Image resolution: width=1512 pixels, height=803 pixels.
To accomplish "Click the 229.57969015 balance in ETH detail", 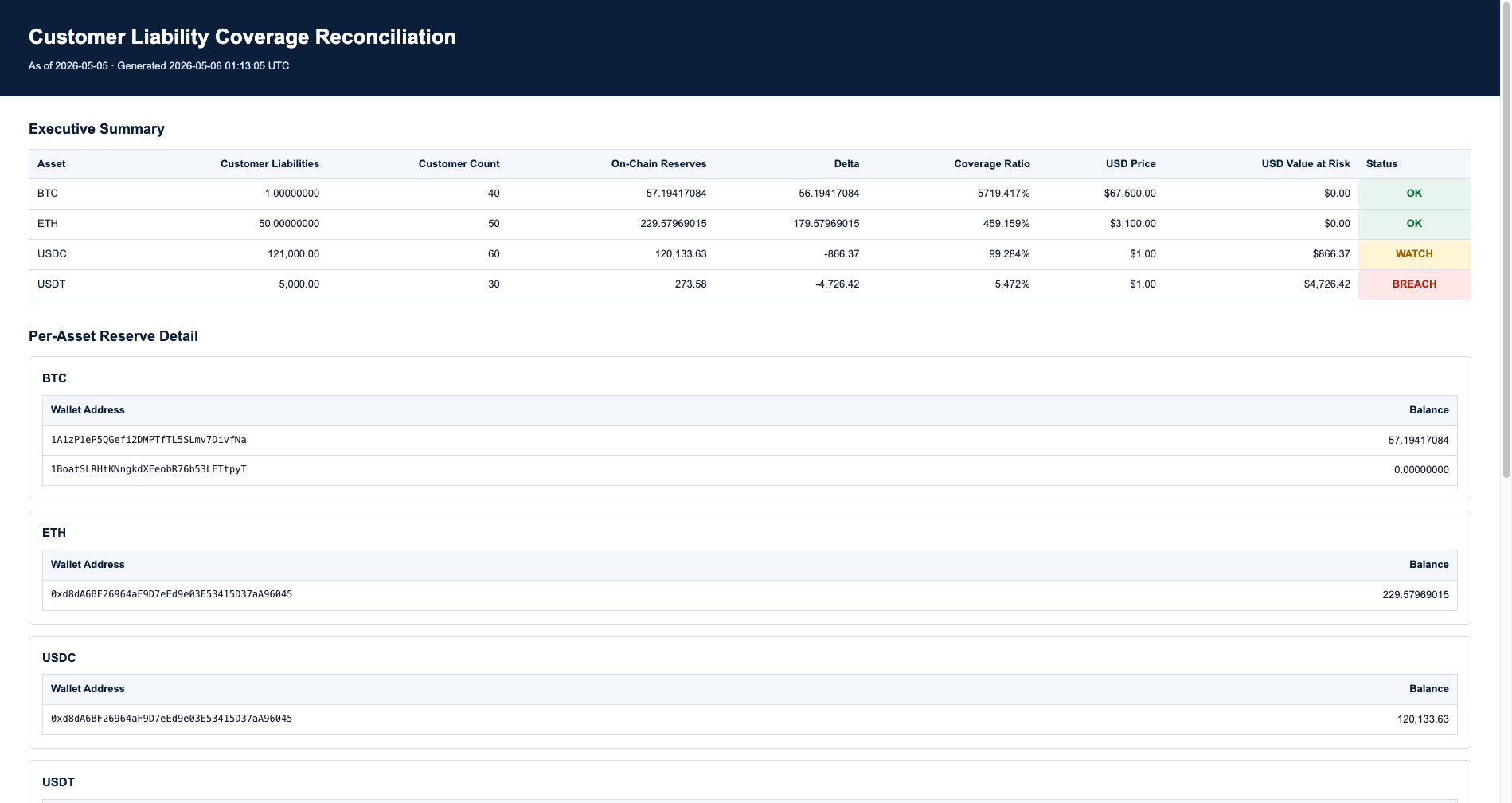I will tap(1416, 595).
